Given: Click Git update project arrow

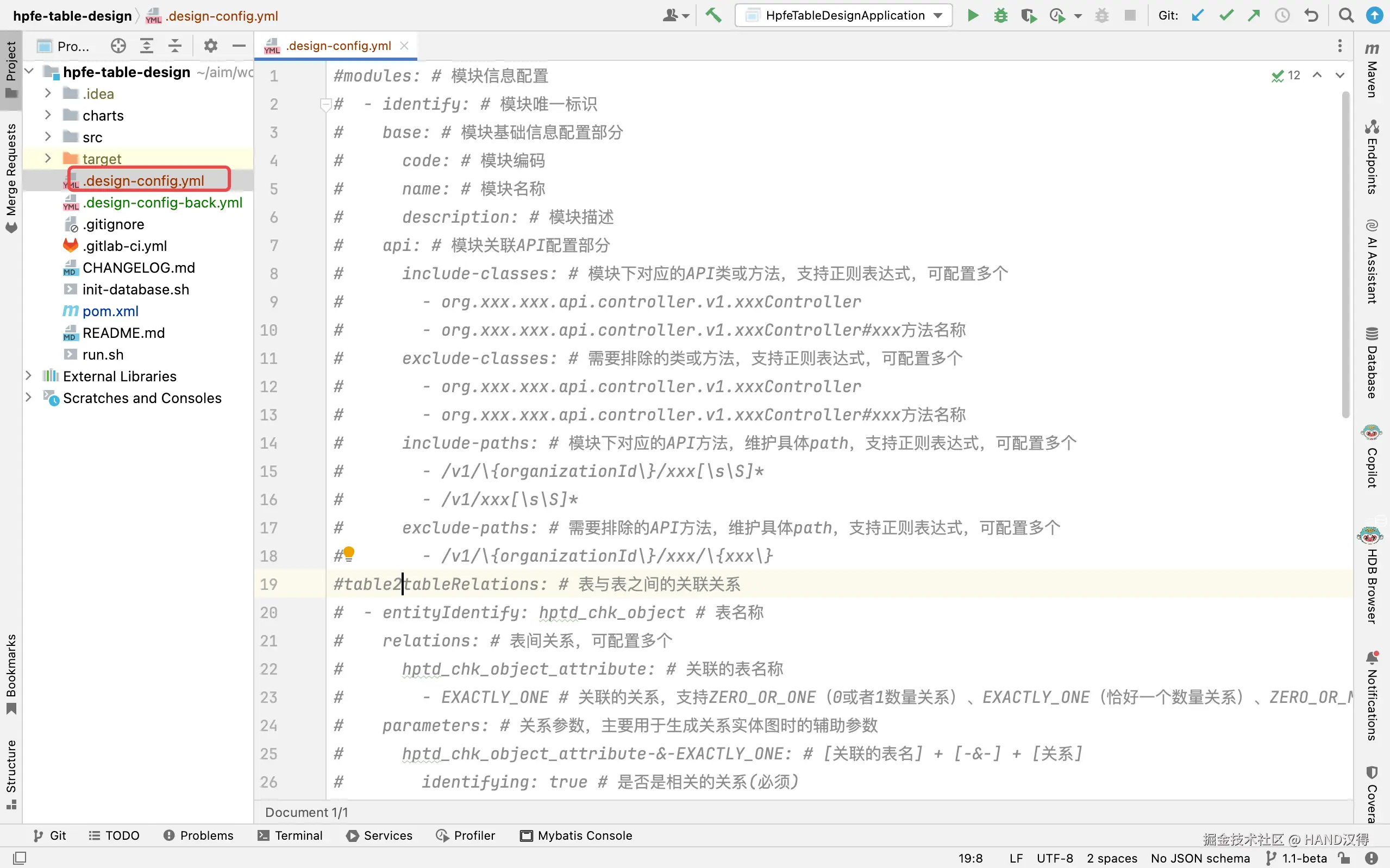Looking at the screenshot, I should tap(1198, 16).
